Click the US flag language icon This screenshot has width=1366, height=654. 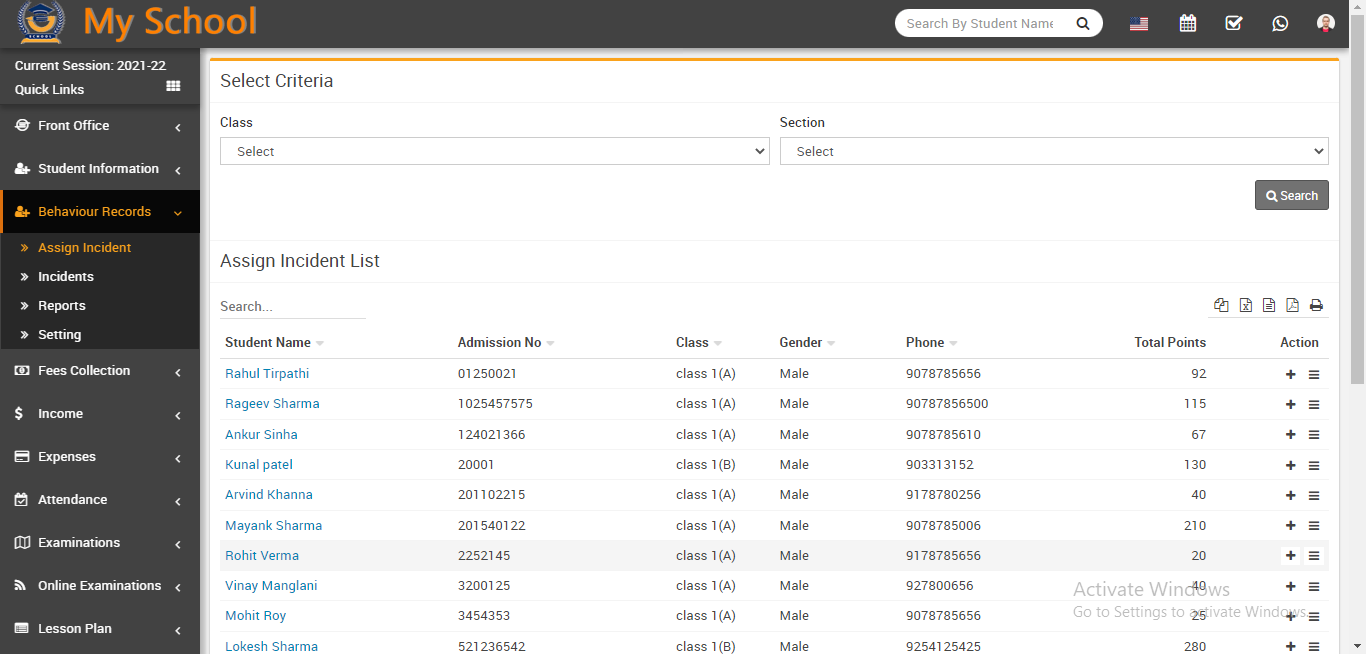point(1138,24)
